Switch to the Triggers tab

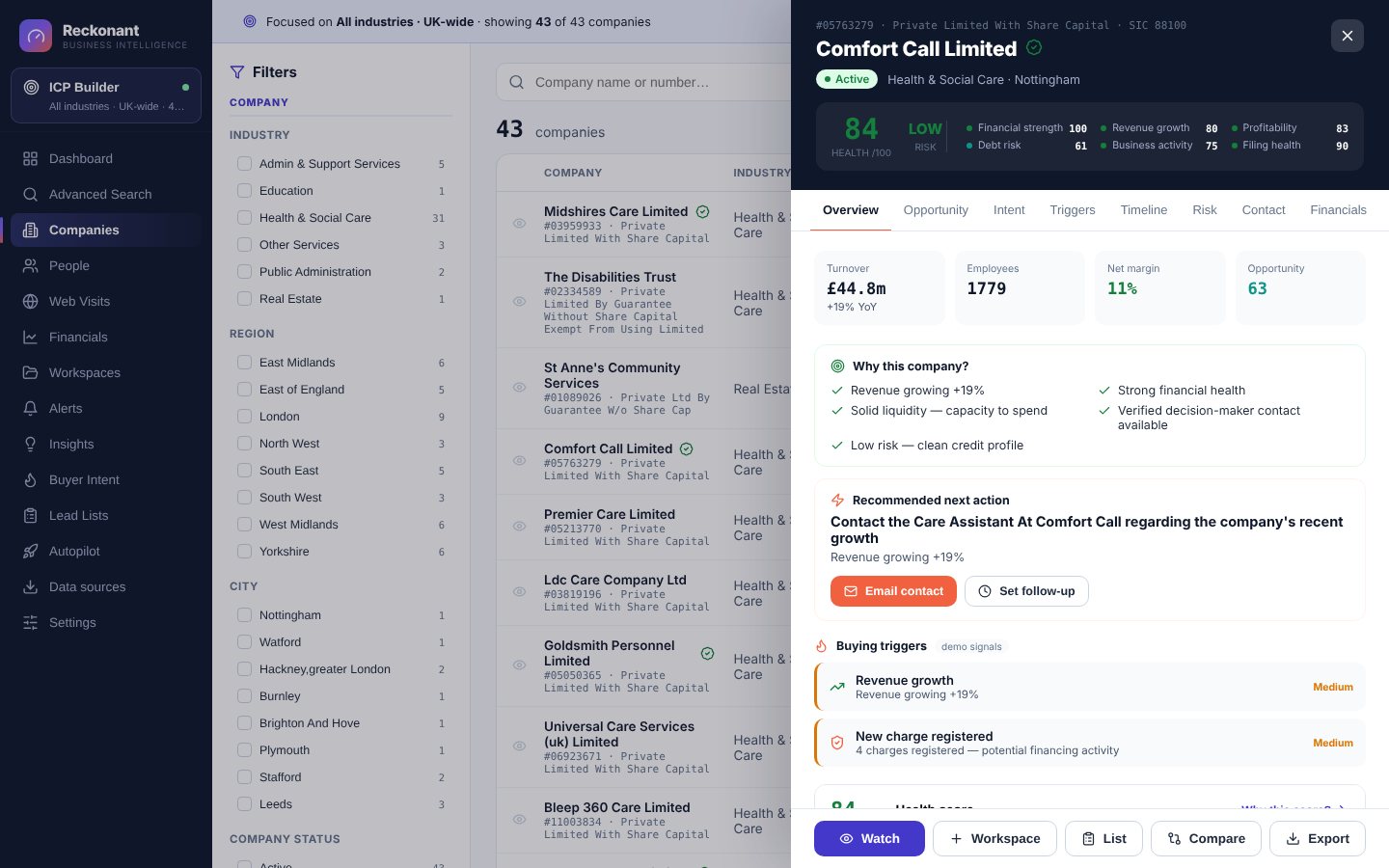point(1073,210)
